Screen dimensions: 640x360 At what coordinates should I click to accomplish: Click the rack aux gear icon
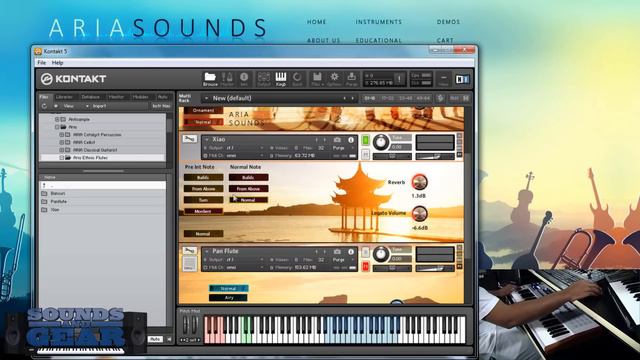(x=440, y=98)
